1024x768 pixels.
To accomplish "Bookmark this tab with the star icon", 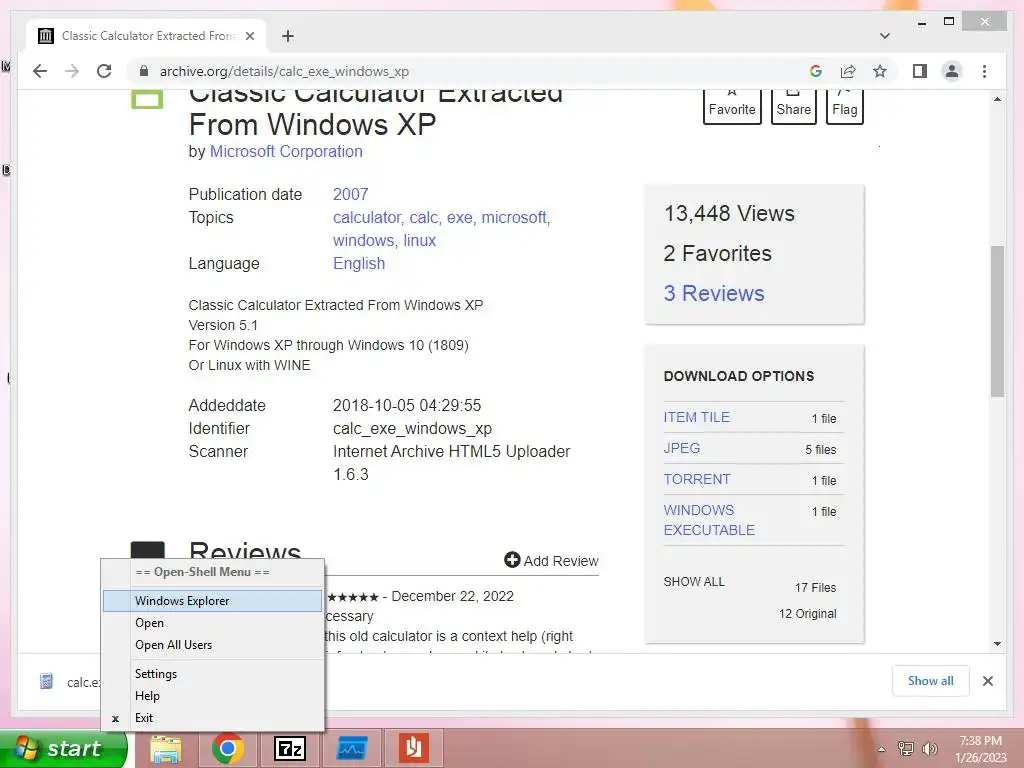I will 880,71.
